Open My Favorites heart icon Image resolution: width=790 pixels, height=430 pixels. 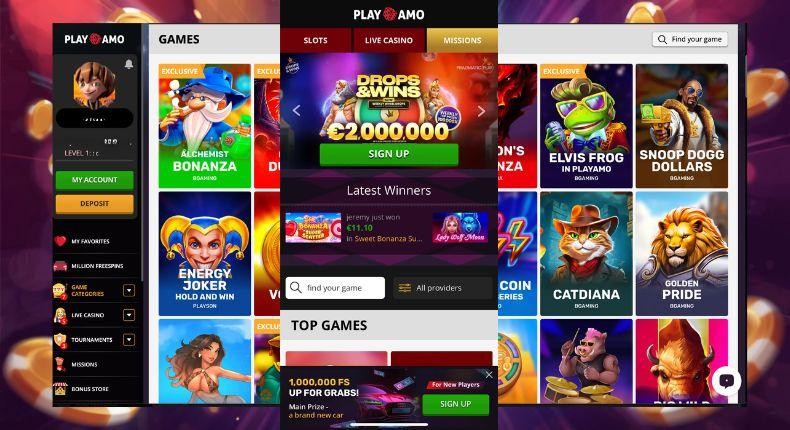click(60, 241)
